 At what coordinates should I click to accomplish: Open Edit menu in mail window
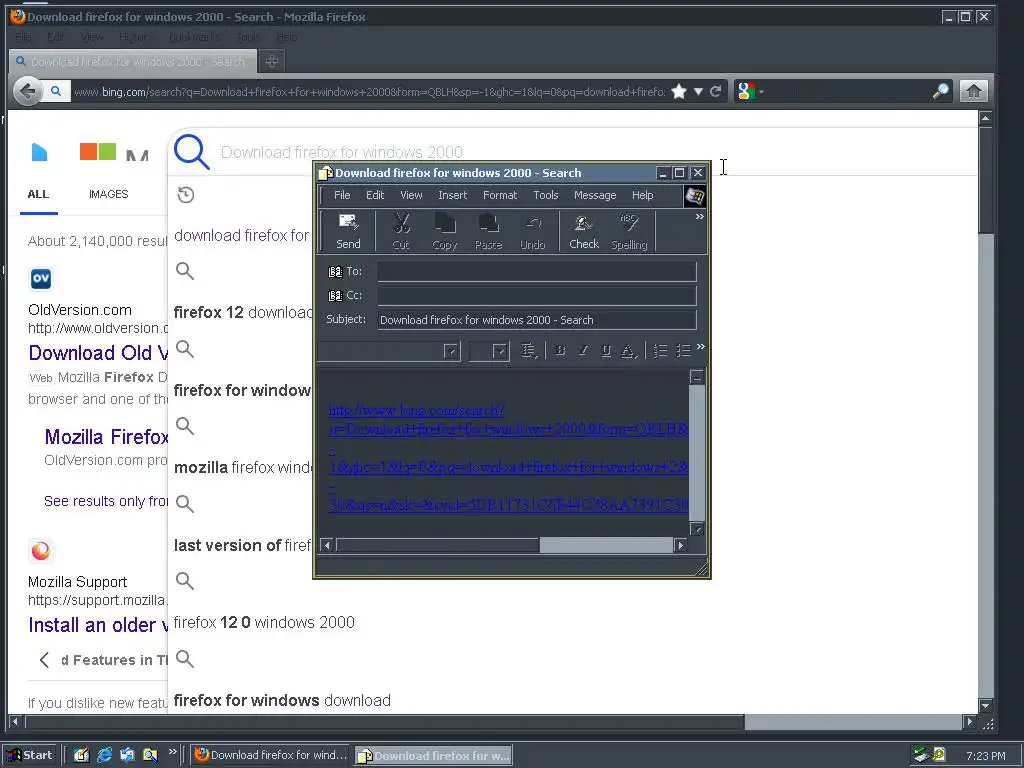pyautogui.click(x=375, y=195)
